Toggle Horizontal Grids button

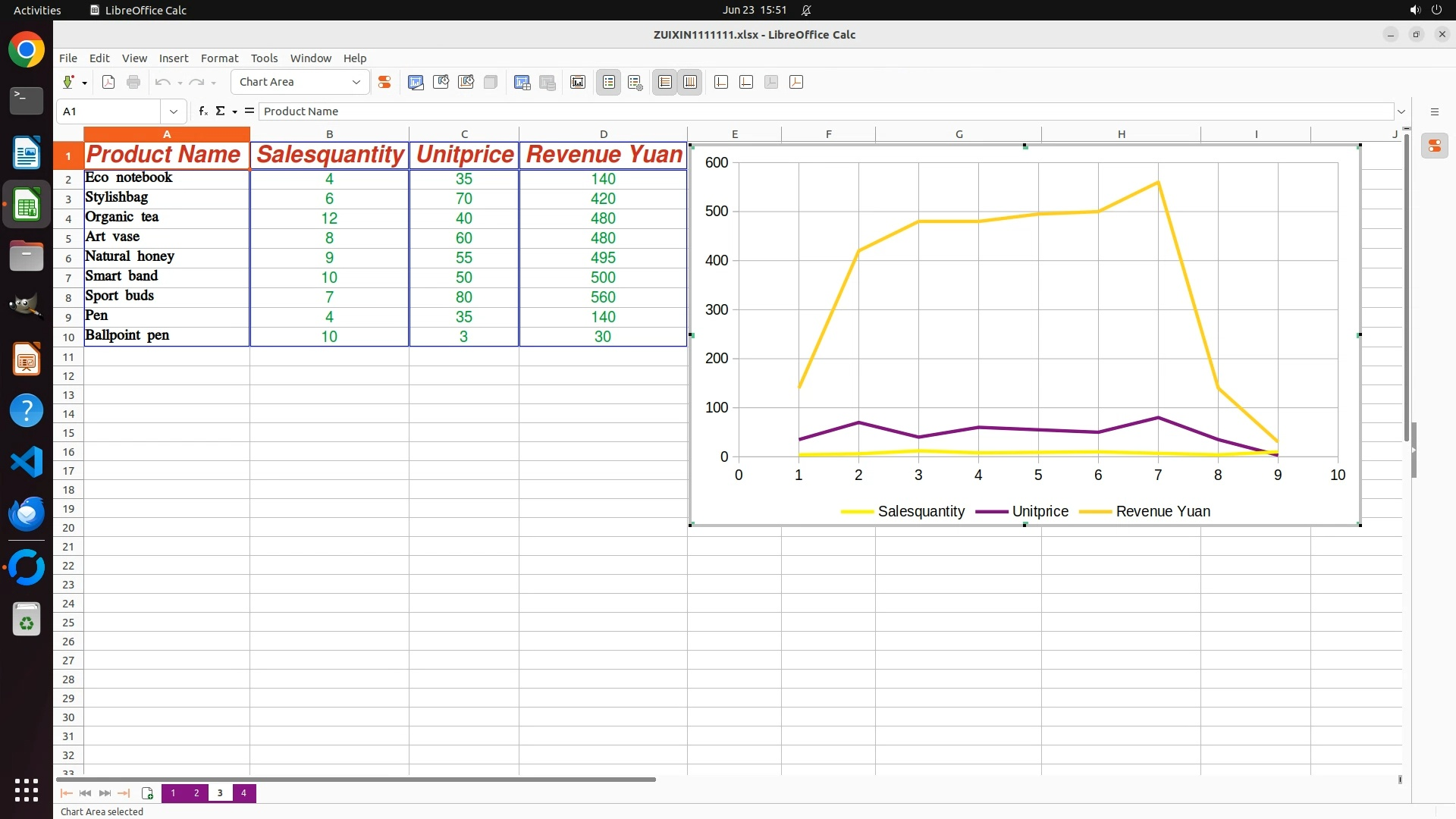click(665, 82)
